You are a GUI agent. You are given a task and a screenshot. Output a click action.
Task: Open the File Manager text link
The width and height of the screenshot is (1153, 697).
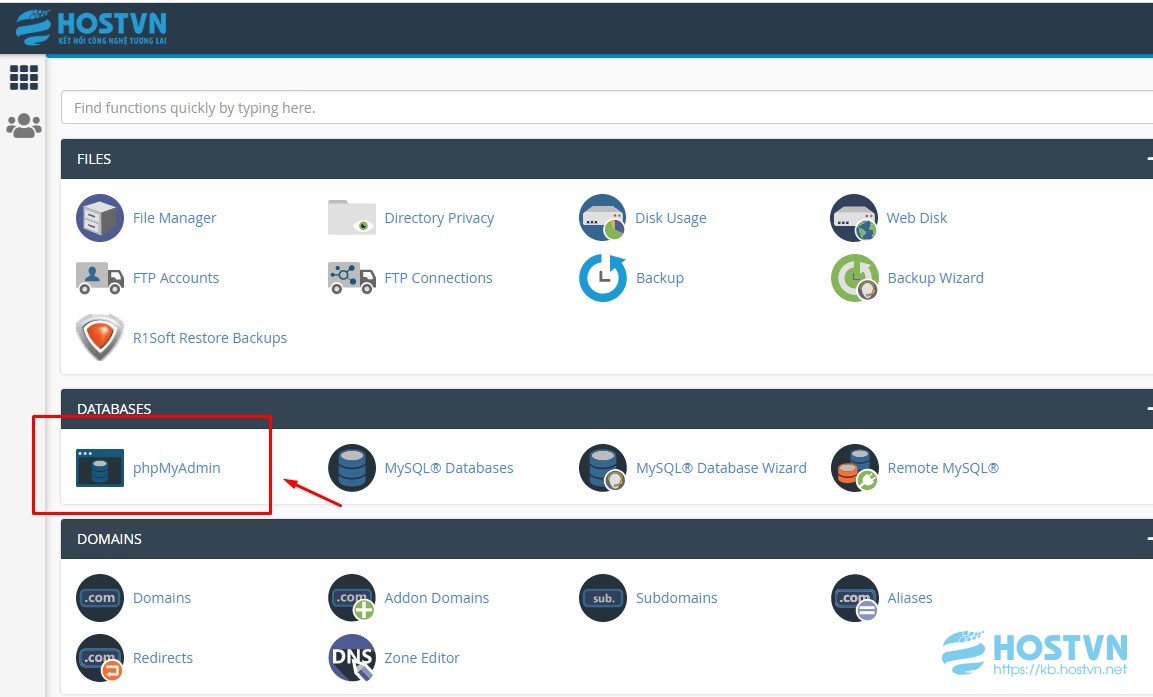pos(174,218)
